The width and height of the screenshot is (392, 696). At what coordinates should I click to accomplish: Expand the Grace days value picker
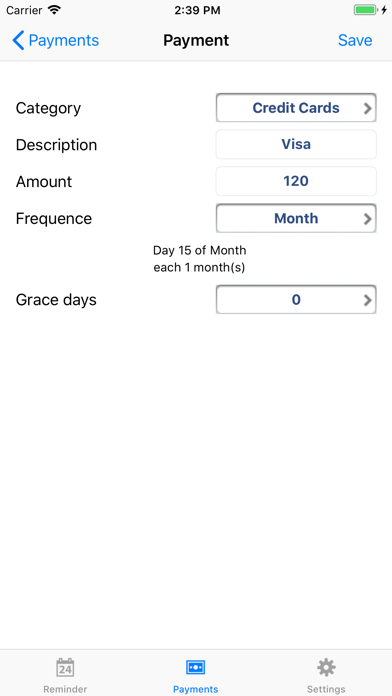click(296, 300)
